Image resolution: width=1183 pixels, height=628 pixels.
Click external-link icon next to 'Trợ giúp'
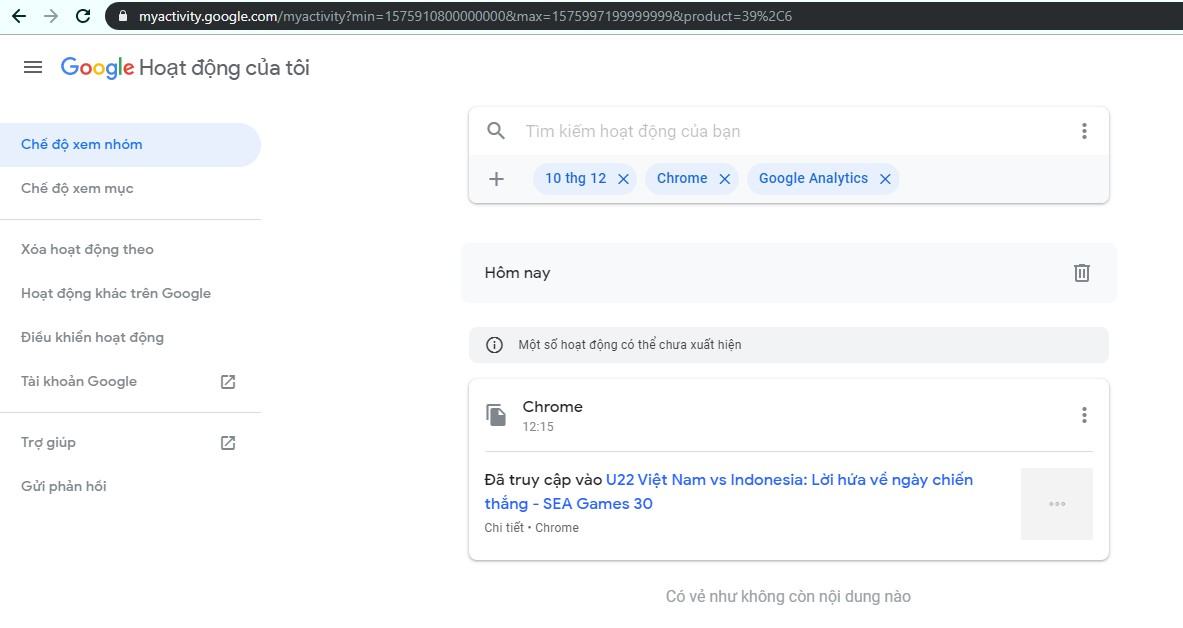pos(228,442)
